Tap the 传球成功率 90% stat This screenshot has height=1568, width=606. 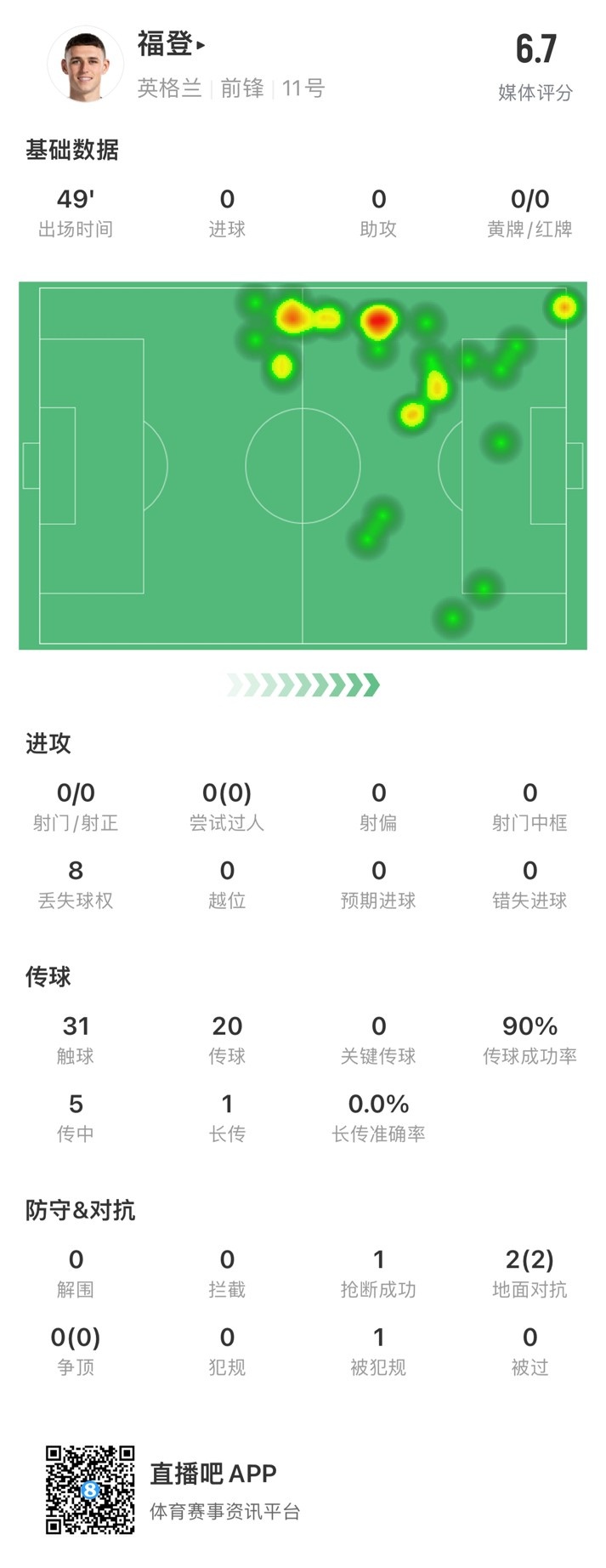530,1040
